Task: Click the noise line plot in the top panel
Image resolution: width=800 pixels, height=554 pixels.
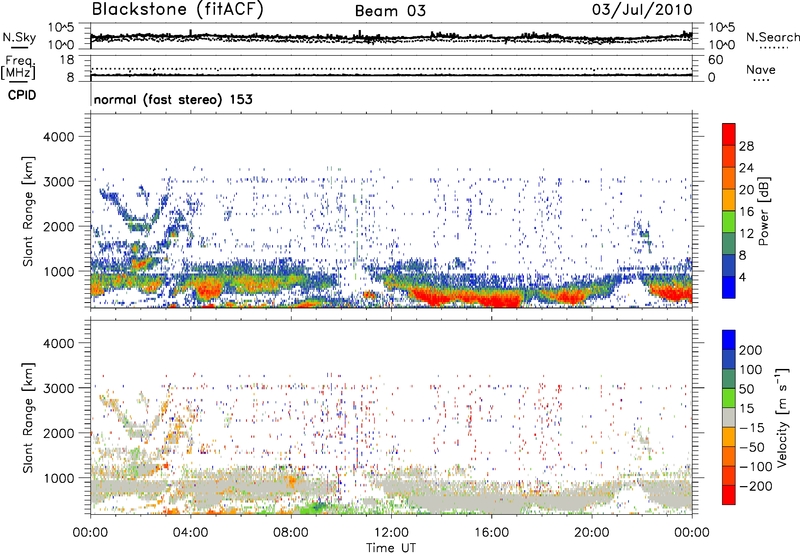Action: click(x=391, y=37)
